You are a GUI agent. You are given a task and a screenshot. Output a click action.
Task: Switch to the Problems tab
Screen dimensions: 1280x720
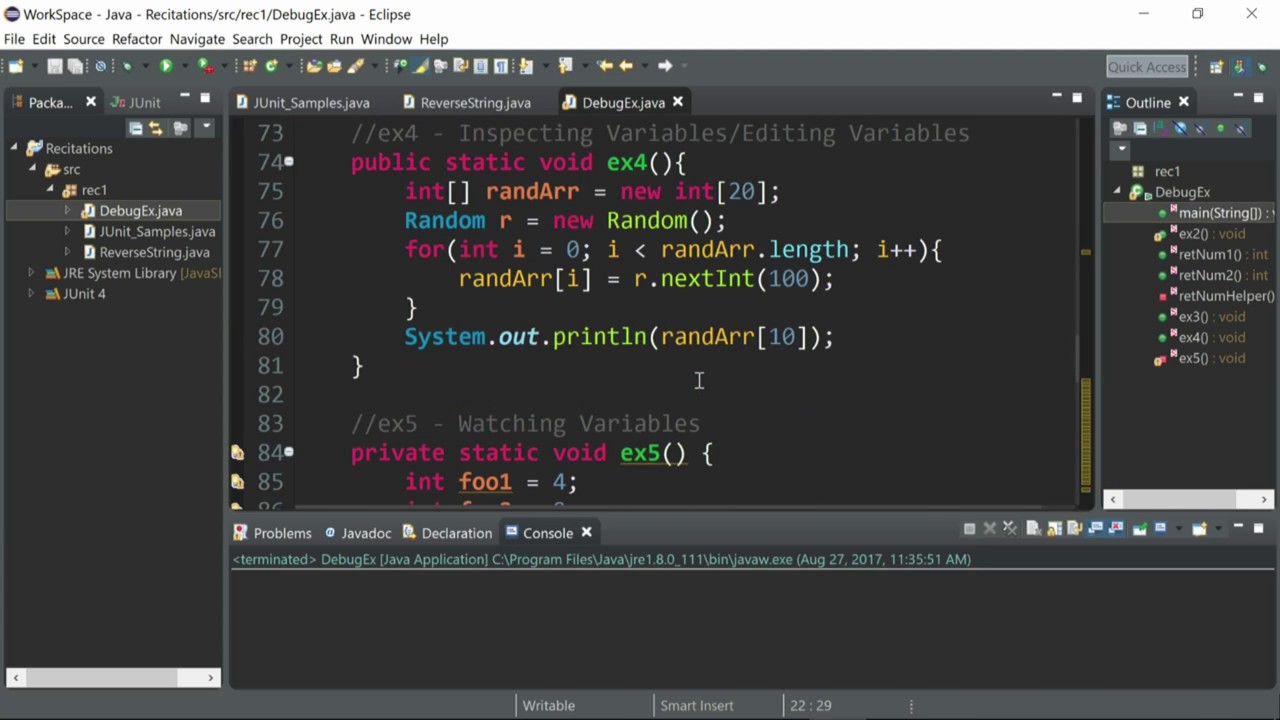click(x=272, y=533)
